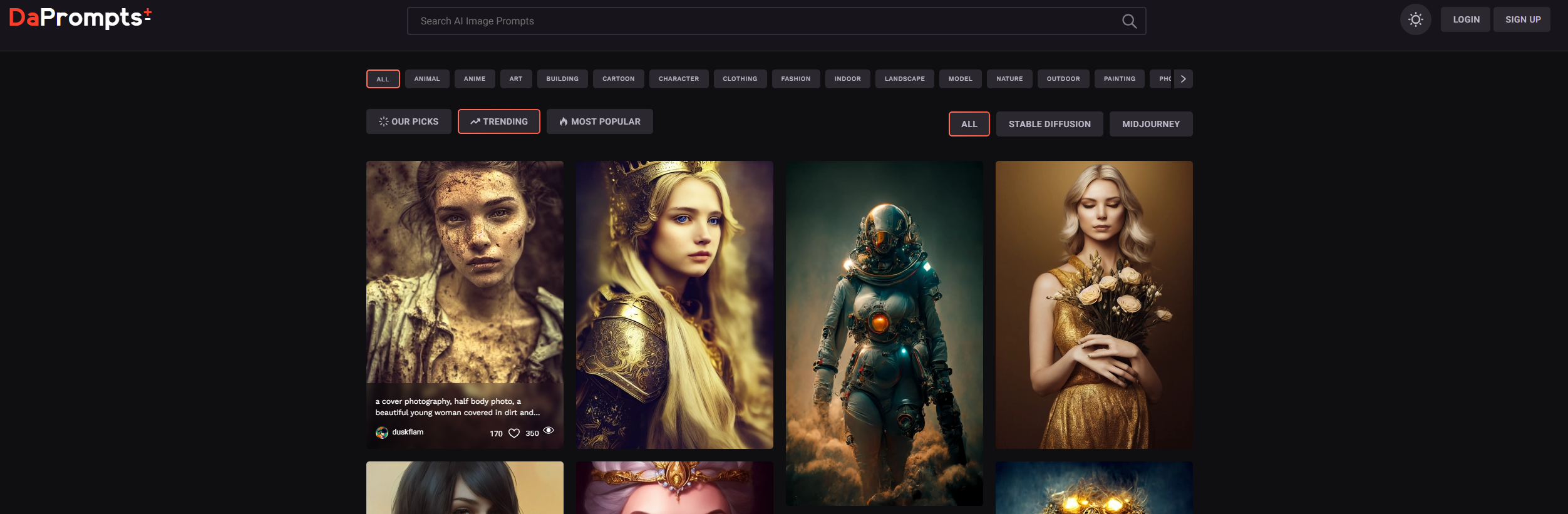Show OUR PICKS prompts
The width and height of the screenshot is (1568, 514).
pyautogui.click(x=409, y=121)
